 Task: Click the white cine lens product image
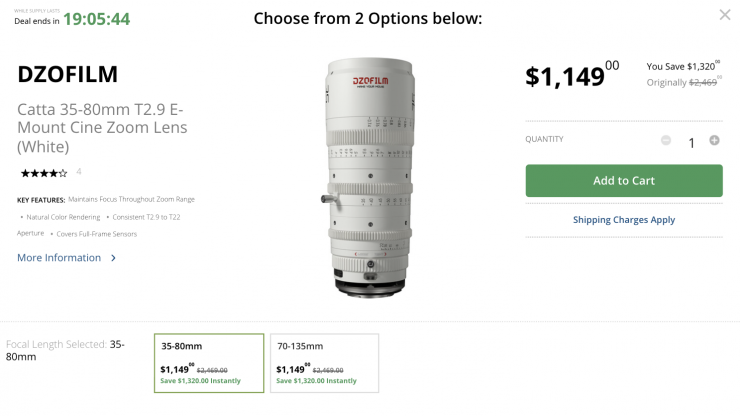pyautogui.click(x=367, y=175)
